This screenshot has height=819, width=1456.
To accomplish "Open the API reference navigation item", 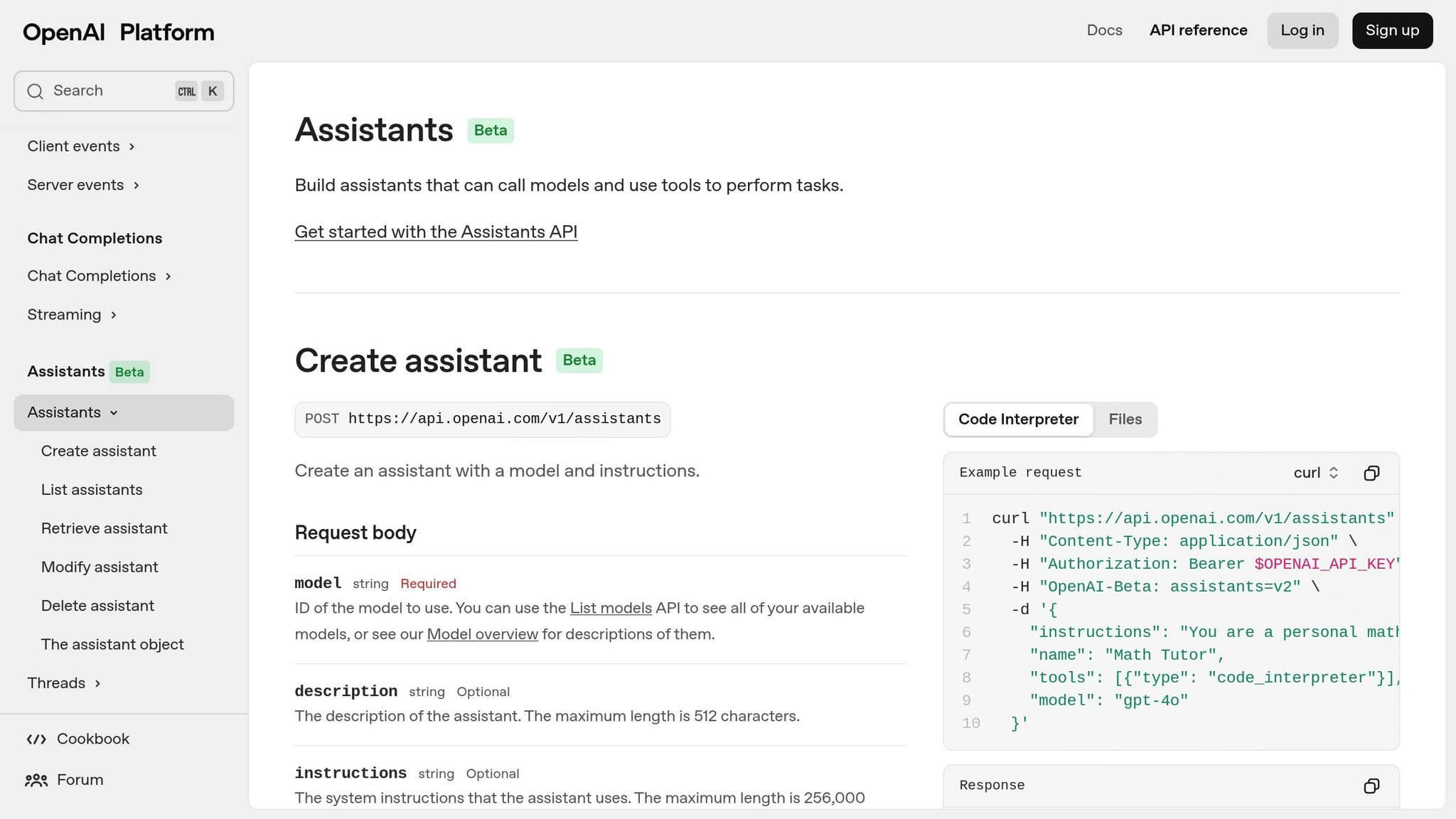I will 1198,31.
